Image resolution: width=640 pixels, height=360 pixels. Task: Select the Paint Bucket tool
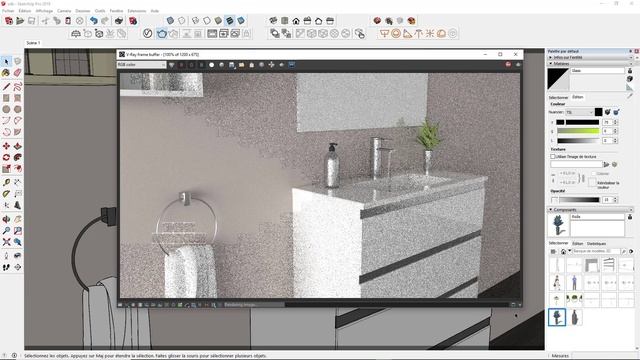click(x=6, y=73)
